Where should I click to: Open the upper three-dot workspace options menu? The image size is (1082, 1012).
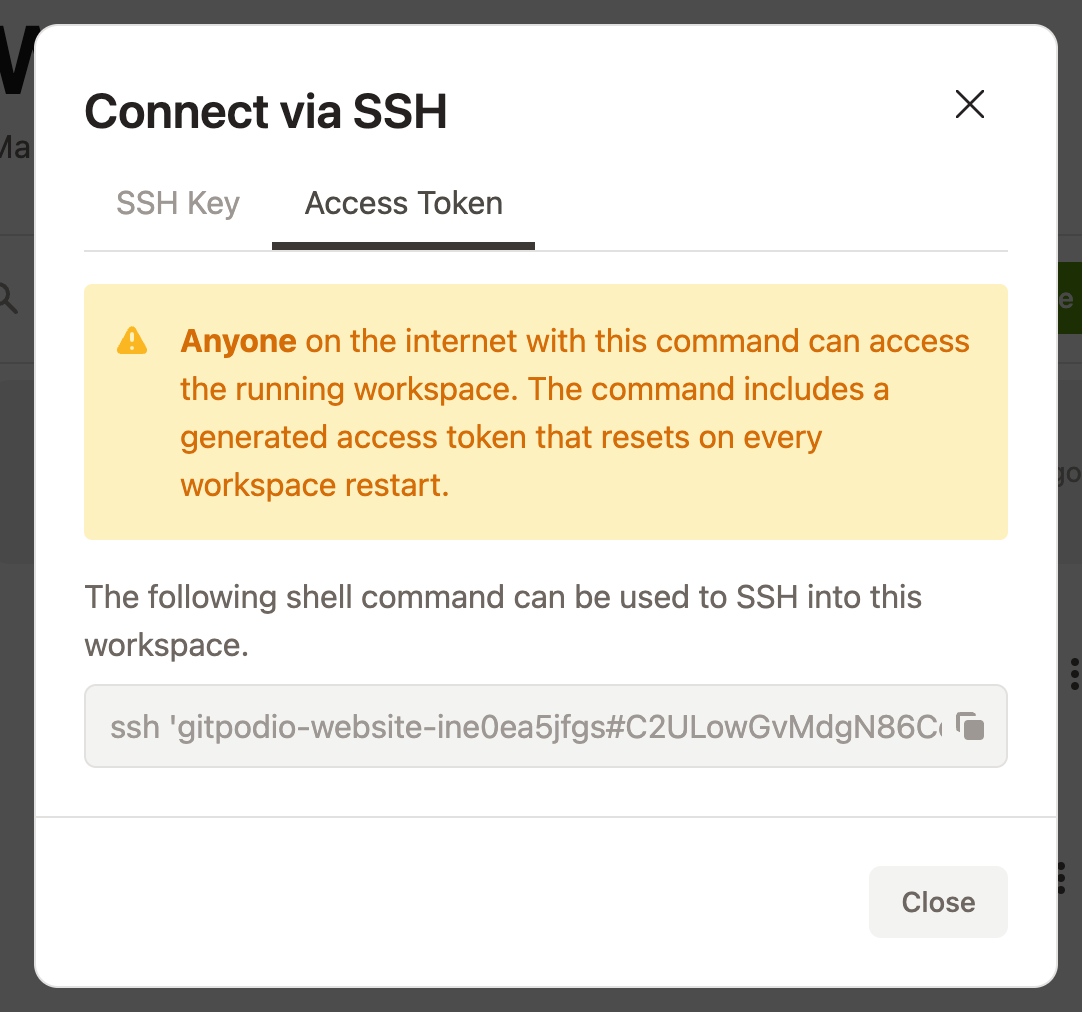(x=1074, y=674)
